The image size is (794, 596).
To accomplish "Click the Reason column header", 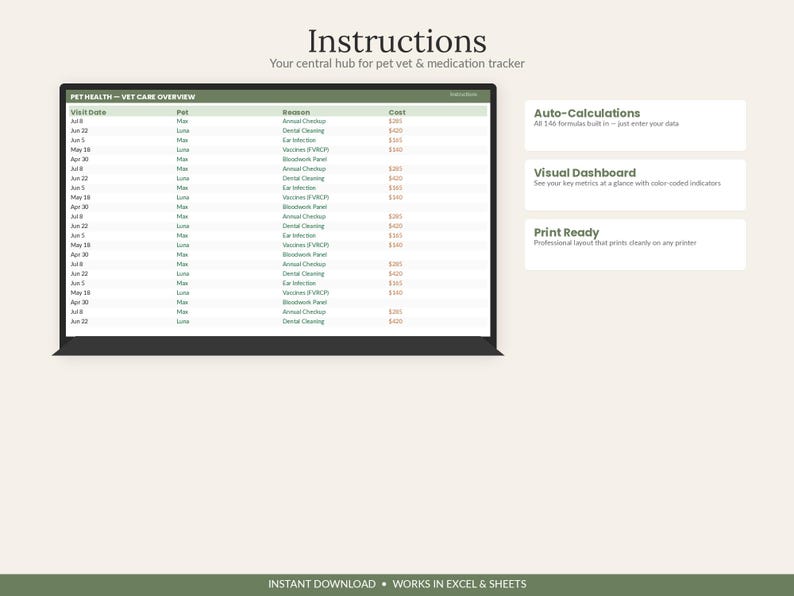I will coord(296,112).
